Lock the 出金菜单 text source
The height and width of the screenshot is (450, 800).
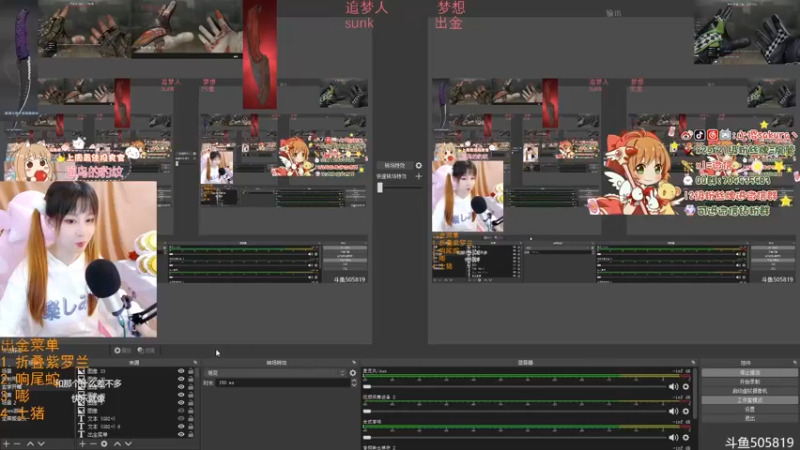click(191, 434)
